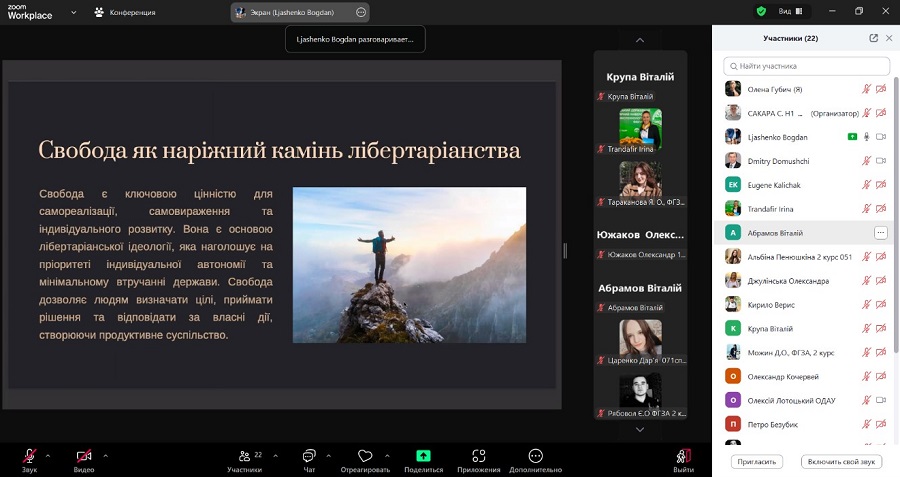Click the green security shield icon
This screenshot has width=900, height=477.
click(x=761, y=12)
